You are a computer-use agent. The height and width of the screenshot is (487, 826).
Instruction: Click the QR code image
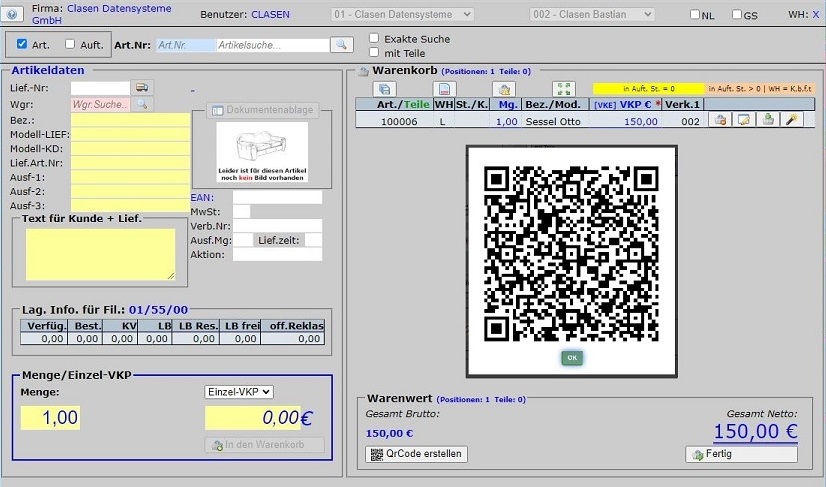tap(572, 254)
